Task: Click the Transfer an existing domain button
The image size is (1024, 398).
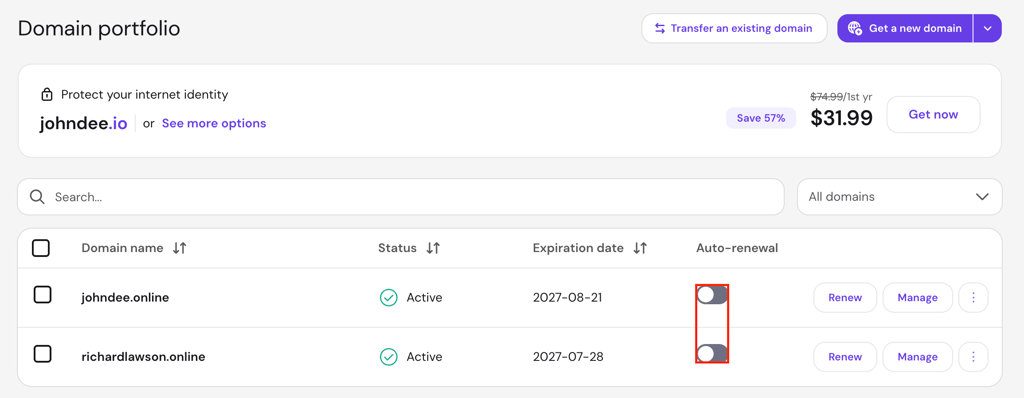Action: pyautogui.click(x=734, y=29)
